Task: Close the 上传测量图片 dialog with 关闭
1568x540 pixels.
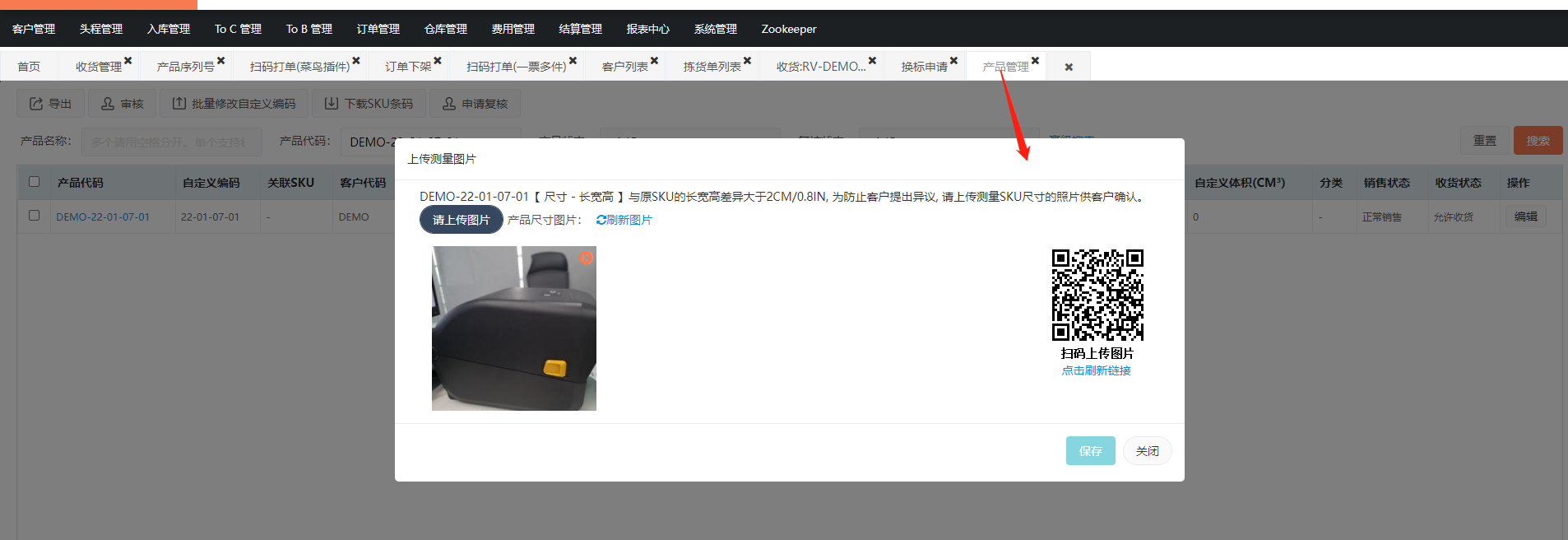Action: tap(1148, 451)
